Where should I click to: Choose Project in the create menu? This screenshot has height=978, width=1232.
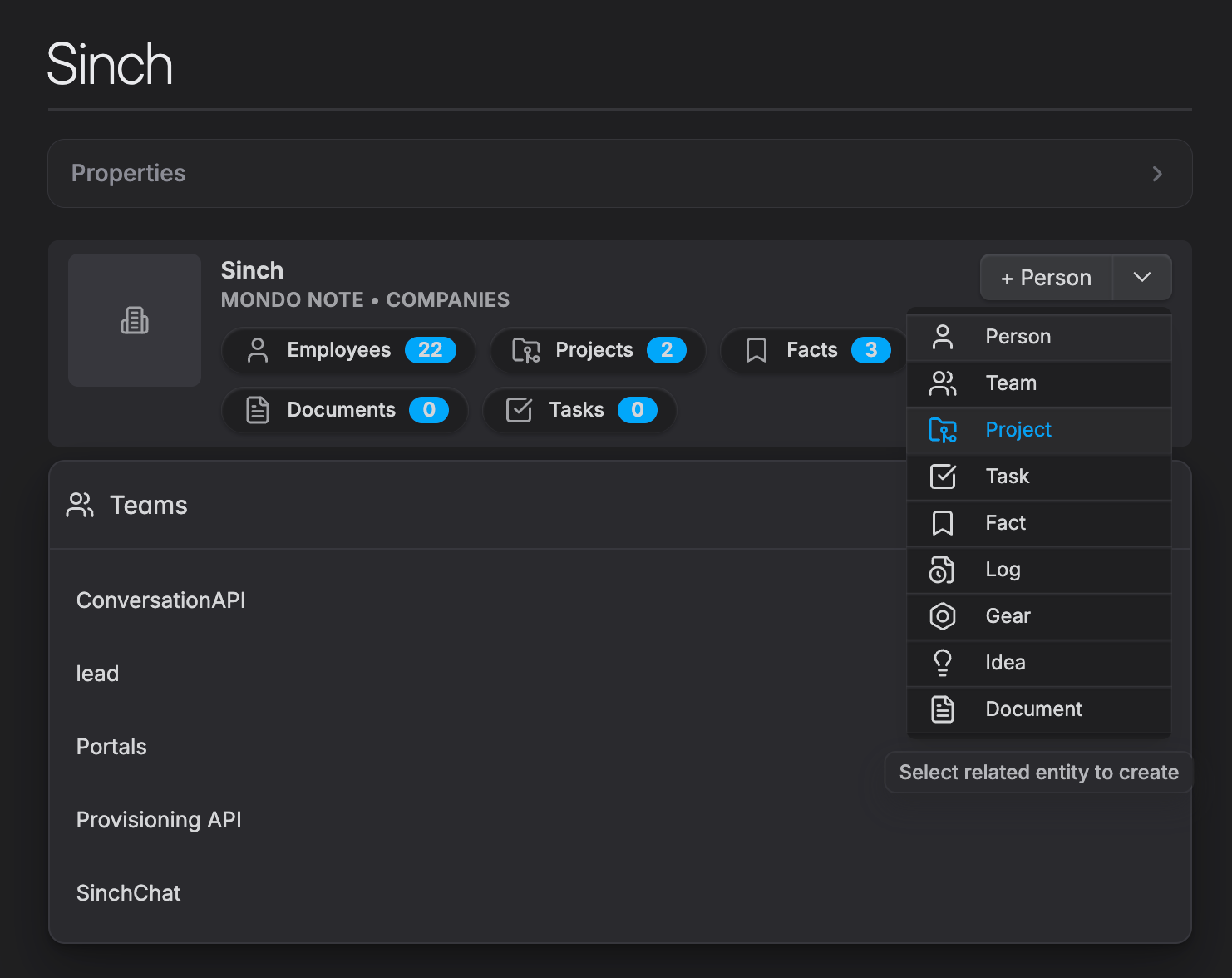click(x=1039, y=430)
